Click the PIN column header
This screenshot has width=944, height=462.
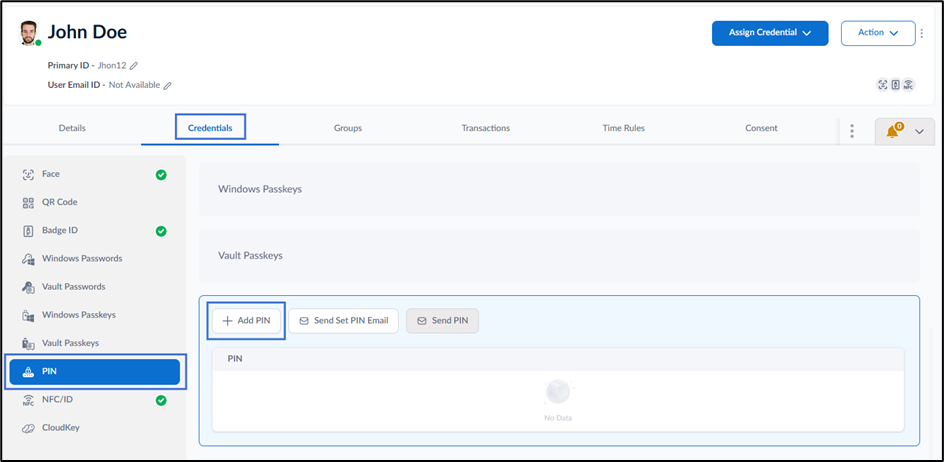point(235,358)
